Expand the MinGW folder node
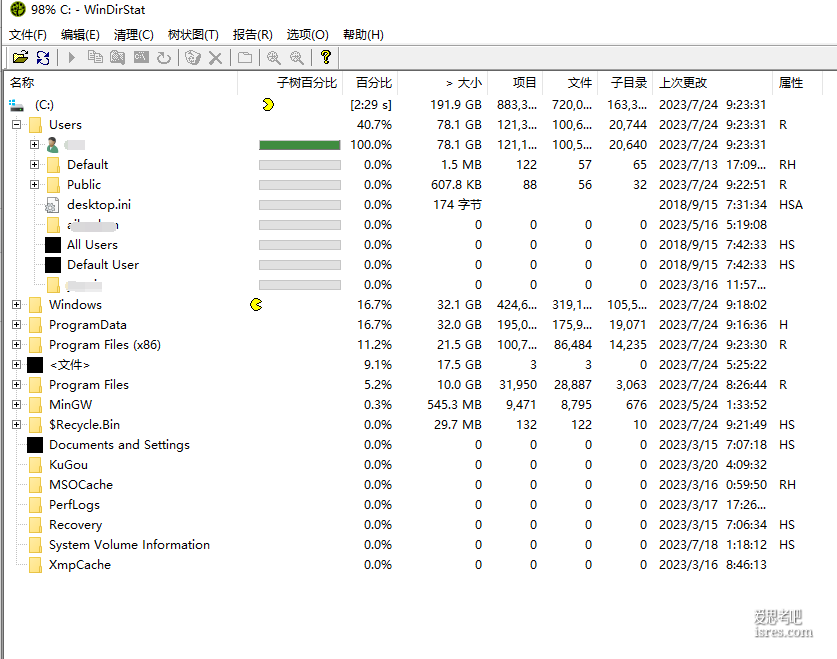837x659 pixels. (x=17, y=405)
